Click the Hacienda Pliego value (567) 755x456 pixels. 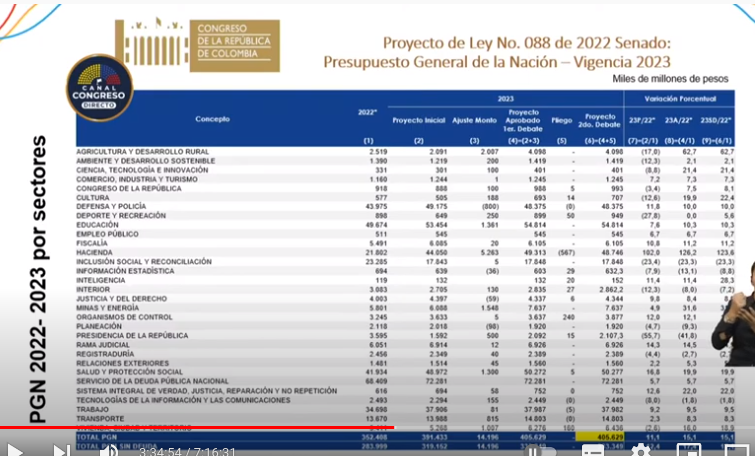pos(566,252)
